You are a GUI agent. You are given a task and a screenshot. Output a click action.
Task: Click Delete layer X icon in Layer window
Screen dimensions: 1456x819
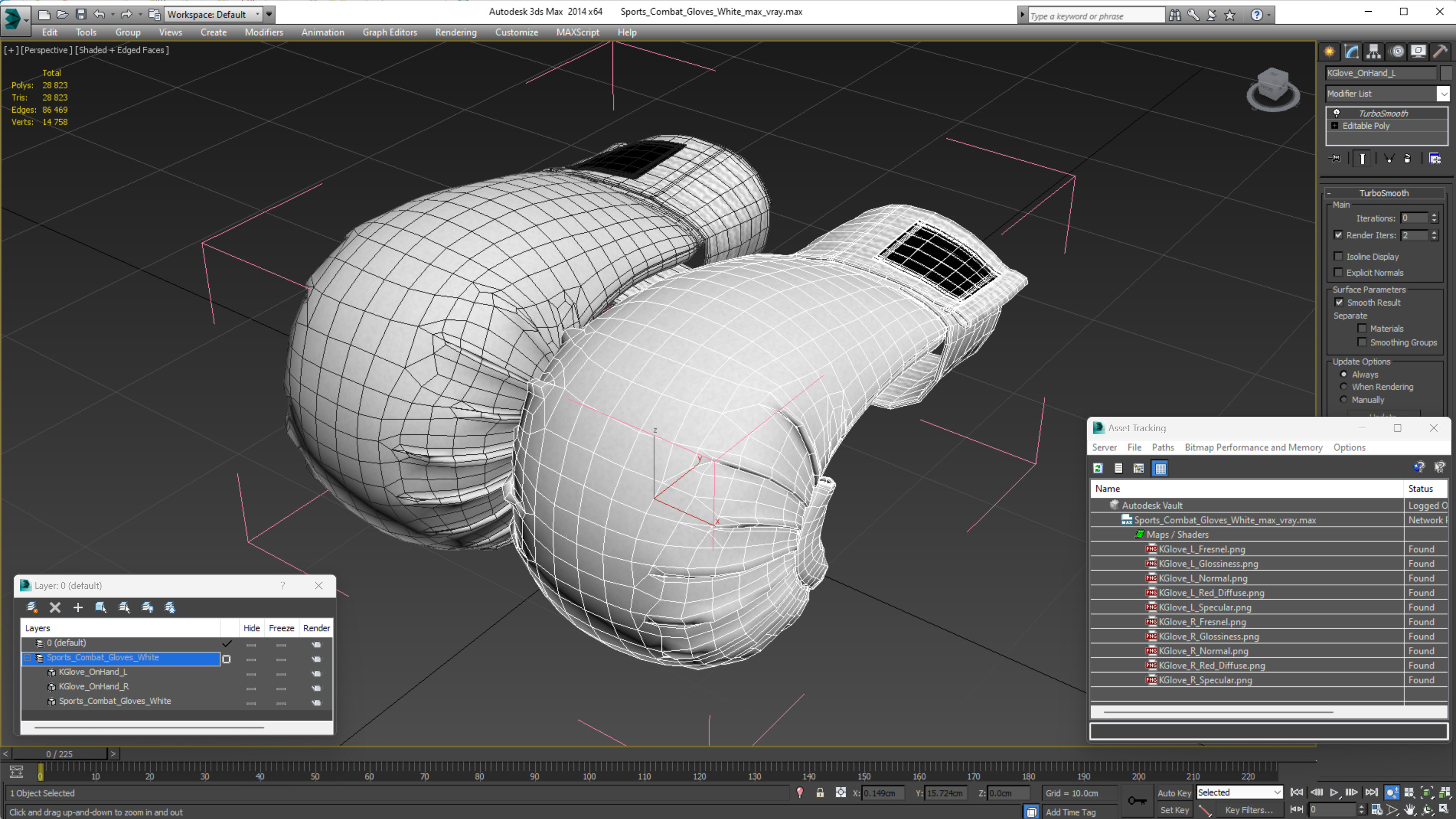[55, 607]
